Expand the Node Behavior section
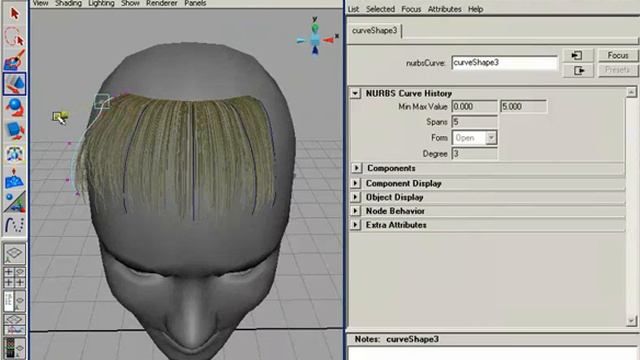Image resolution: width=640 pixels, height=360 pixels. [x=356, y=211]
